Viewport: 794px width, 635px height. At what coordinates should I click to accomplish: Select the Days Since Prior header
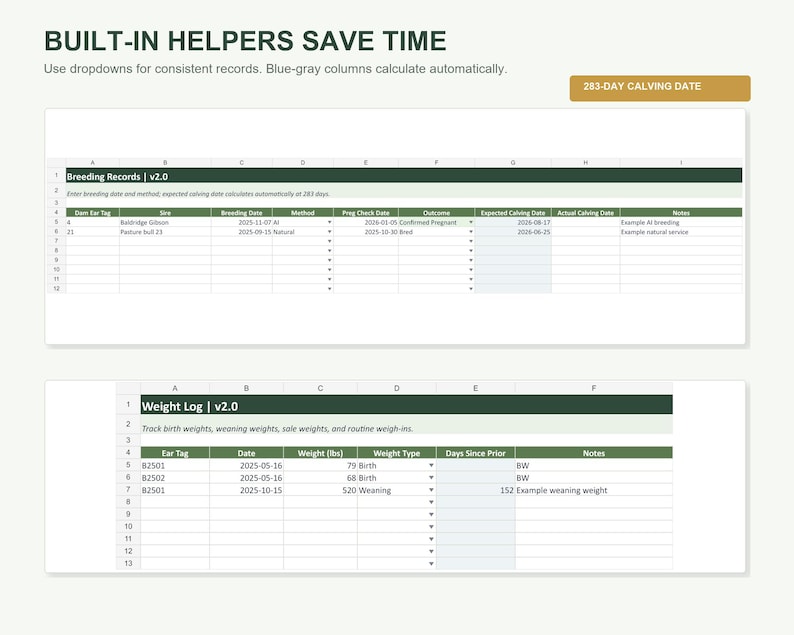point(475,453)
